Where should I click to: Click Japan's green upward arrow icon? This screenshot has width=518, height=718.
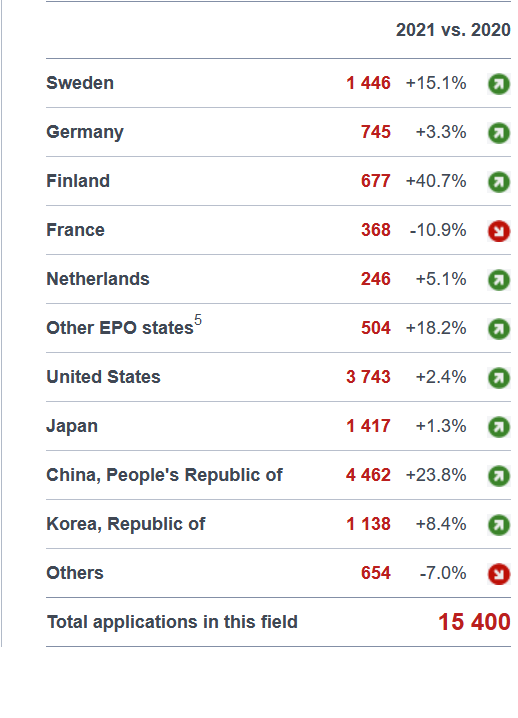[499, 427]
